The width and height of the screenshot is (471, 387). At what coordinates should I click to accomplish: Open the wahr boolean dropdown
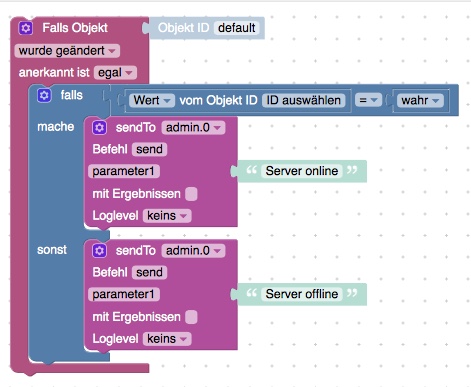pyautogui.click(x=420, y=100)
